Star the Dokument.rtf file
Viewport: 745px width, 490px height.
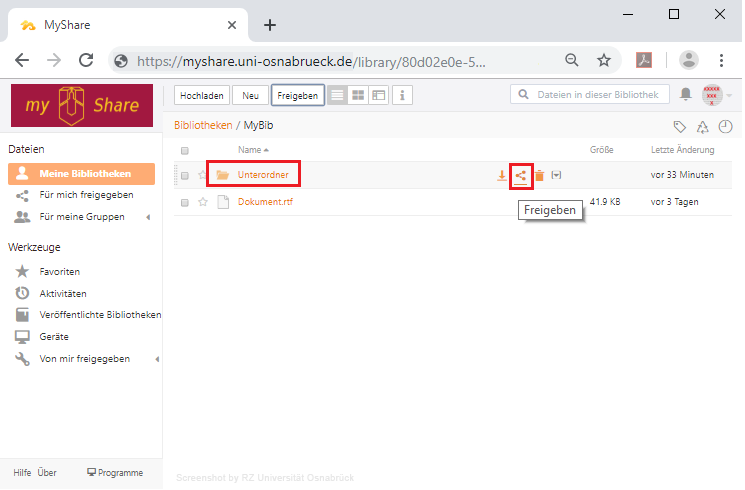point(203,202)
